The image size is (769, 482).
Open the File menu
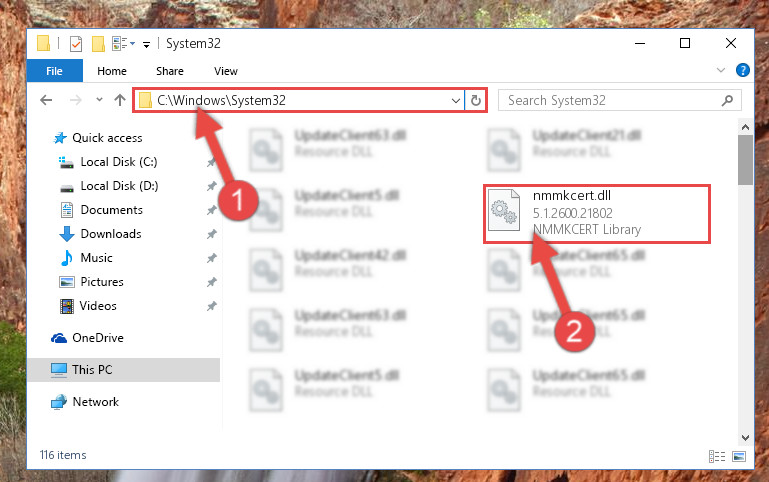point(54,71)
